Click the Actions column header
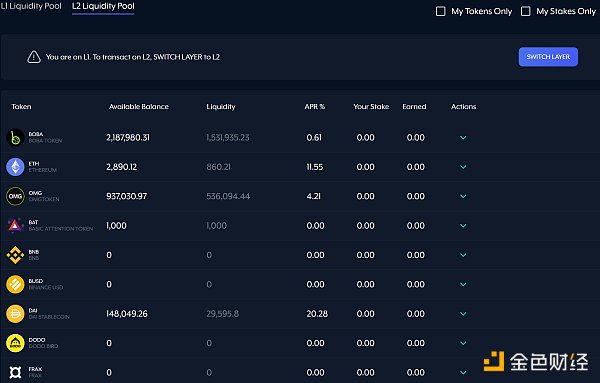Viewport: 600px width, 383px height. point(463,107)
